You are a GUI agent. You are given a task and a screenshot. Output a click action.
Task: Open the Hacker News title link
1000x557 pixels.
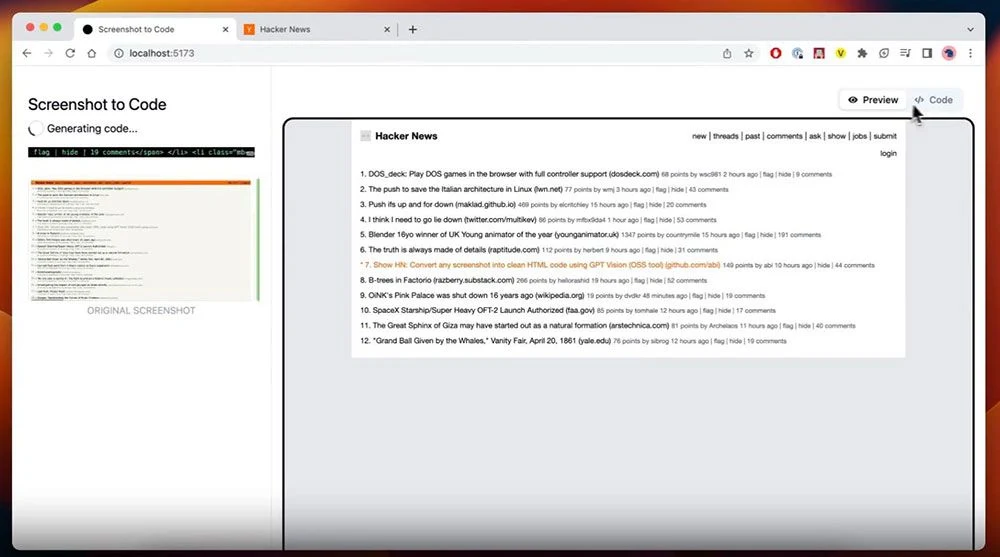pyautogui.click(x=406, y=136)
